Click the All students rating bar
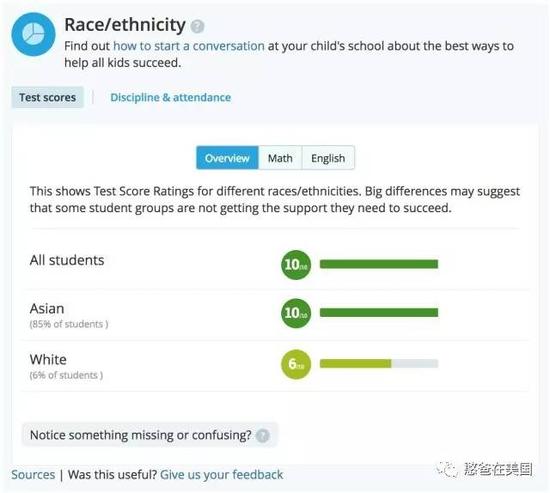The width and height of the screenshot is (550, 493). (379, 264)
